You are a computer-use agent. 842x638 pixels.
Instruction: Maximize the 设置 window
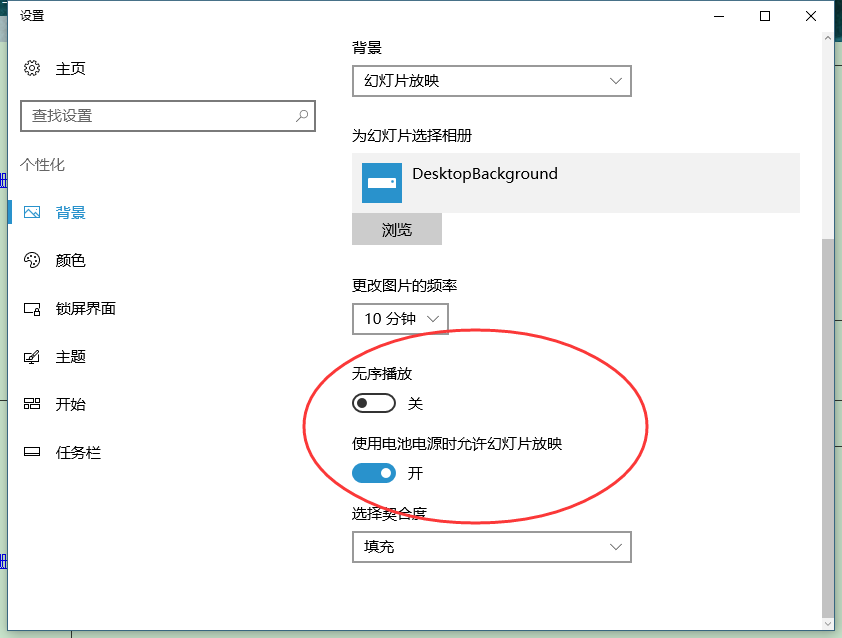pyautogui.click(x=765, y=16)
